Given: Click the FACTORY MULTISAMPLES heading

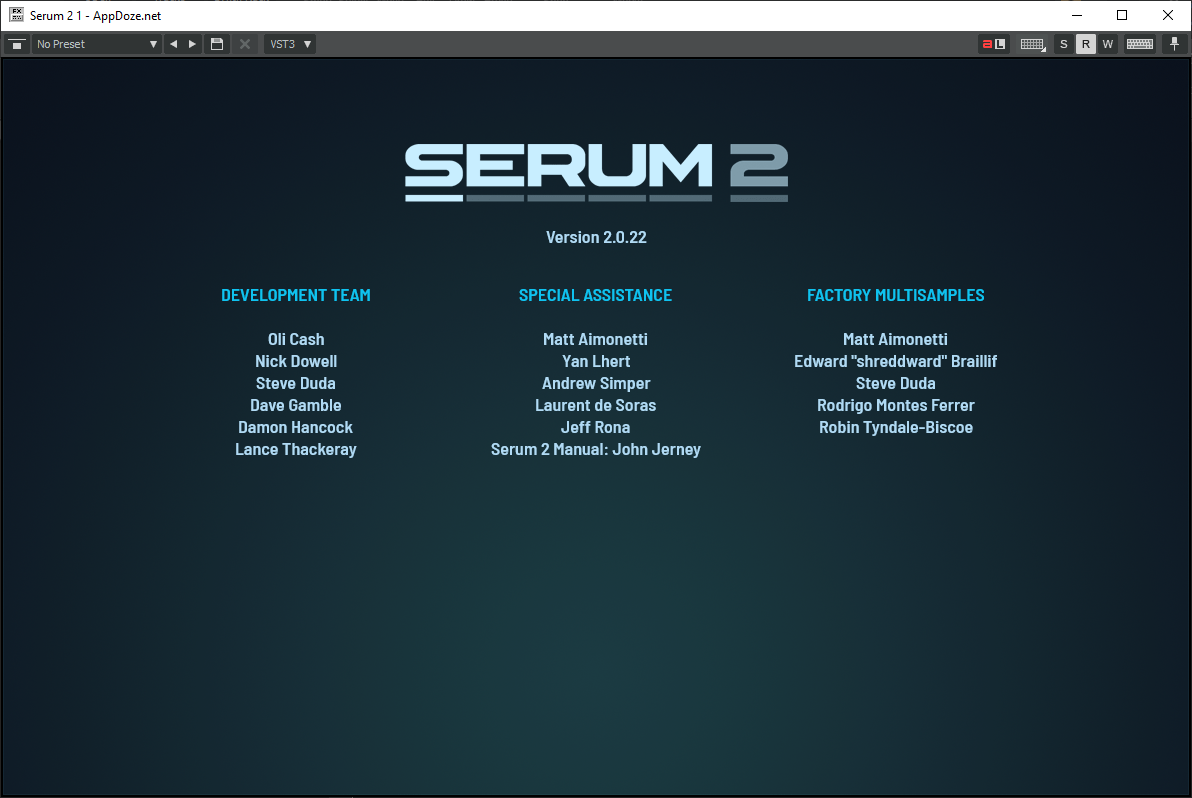Looking at the screenshot, I should coord(896,295).
